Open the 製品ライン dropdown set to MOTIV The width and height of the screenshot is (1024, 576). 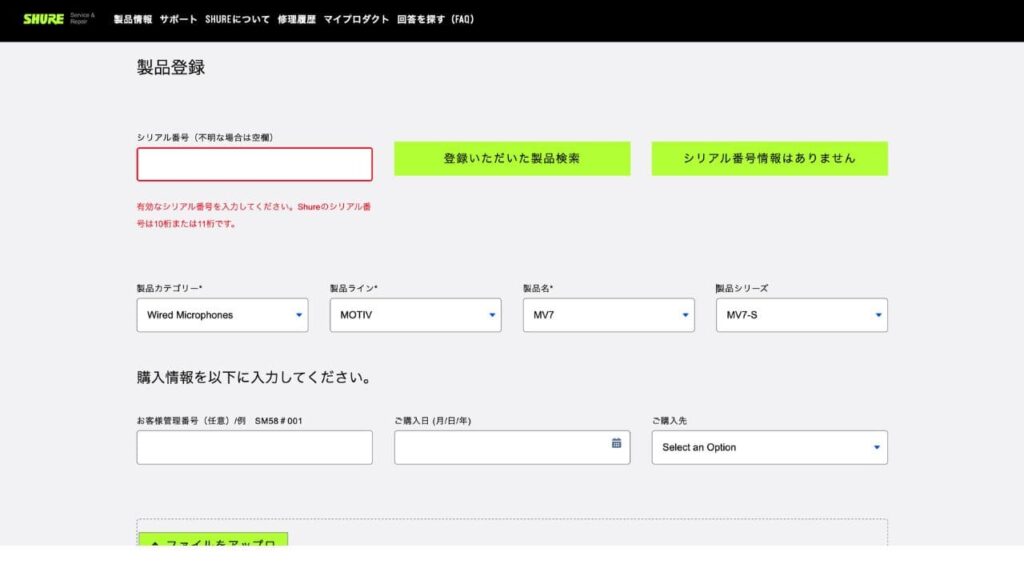415,315
